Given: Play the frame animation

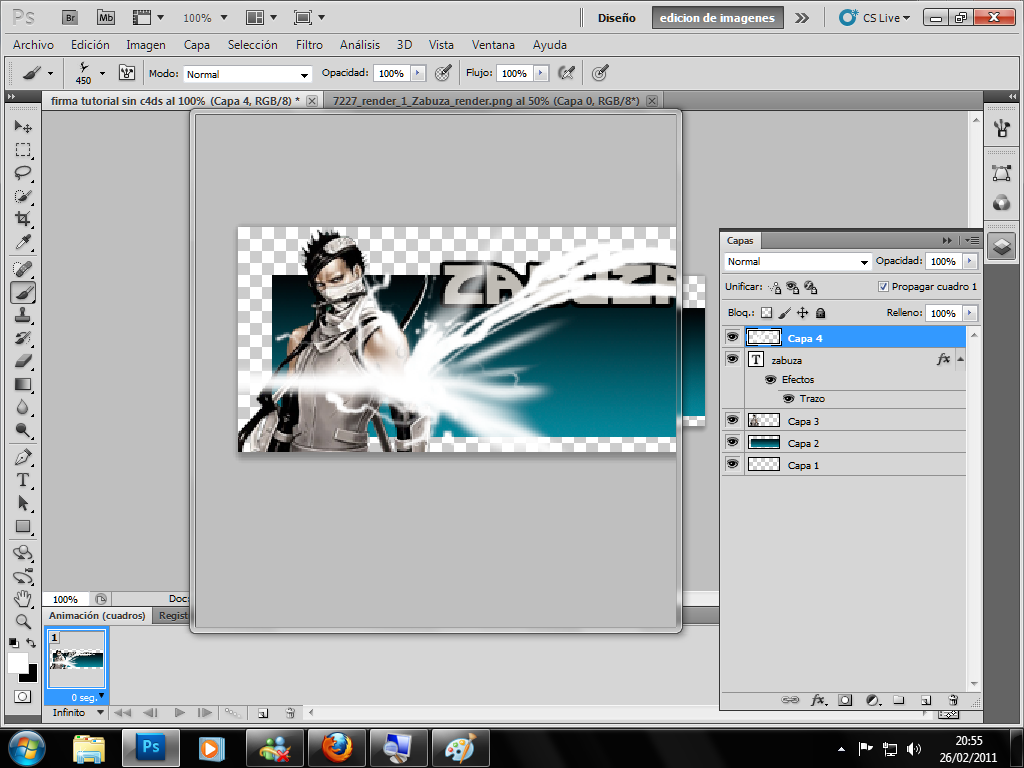Looking at the screenshot, I should [180, 712].
